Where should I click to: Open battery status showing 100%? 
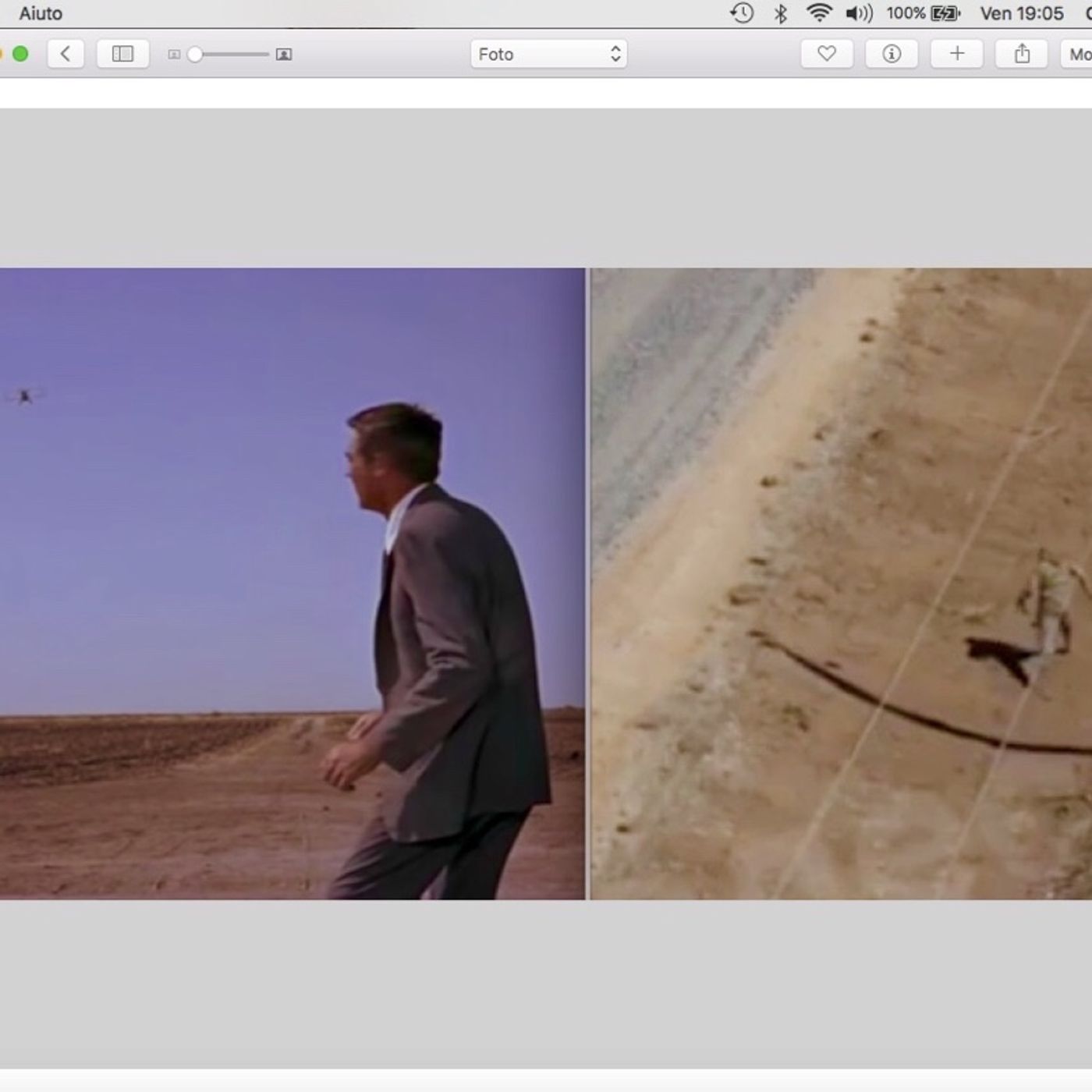click(924, 13)
